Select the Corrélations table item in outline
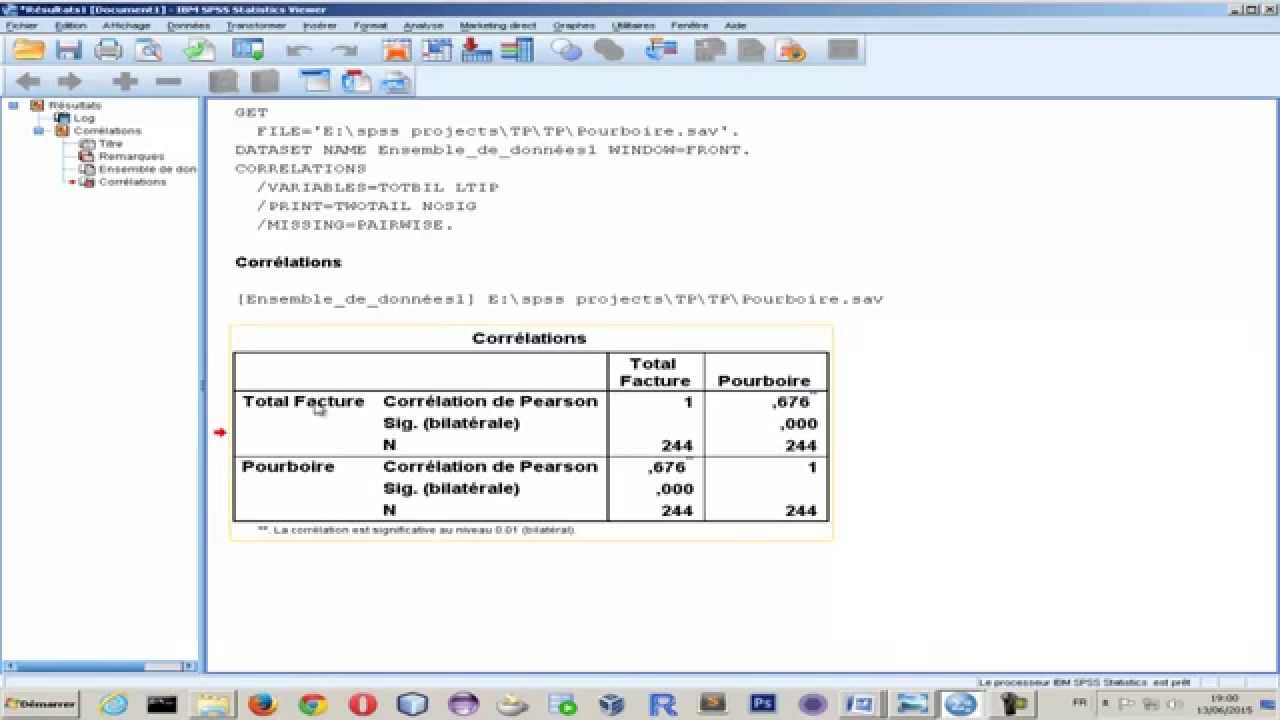The width and height of the screenshot is (1280, 720). [x=132, y=183]
